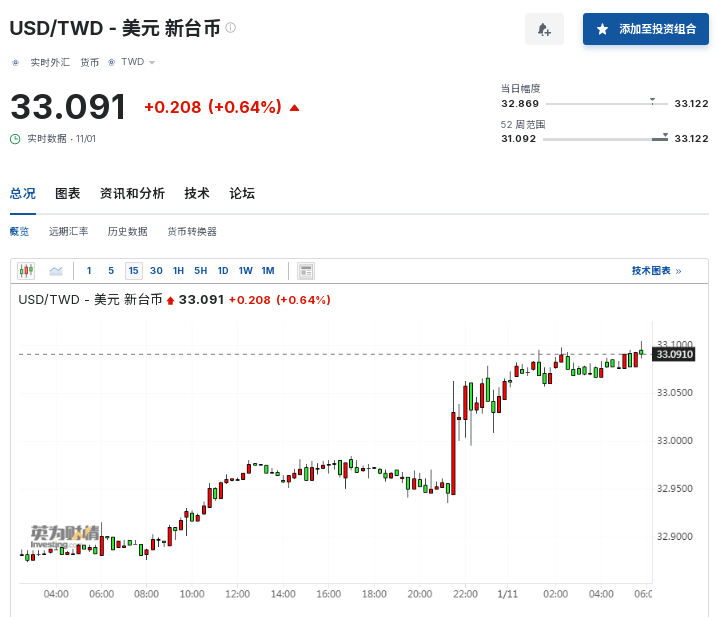The image size is (717, 617).
Task: Click the 52 周范围 range slider bar
Action: pyautogui.click(x=605, y=139)
